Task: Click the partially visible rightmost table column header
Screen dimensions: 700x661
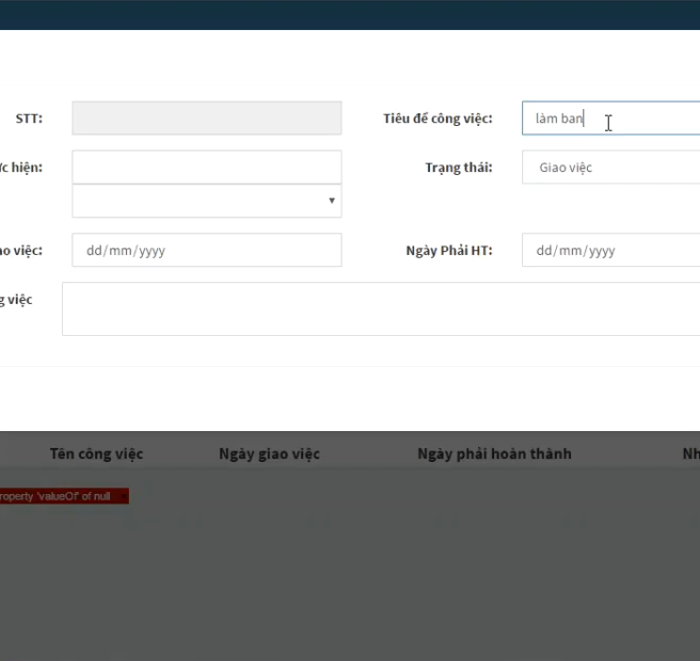Action: click(690, 454)
